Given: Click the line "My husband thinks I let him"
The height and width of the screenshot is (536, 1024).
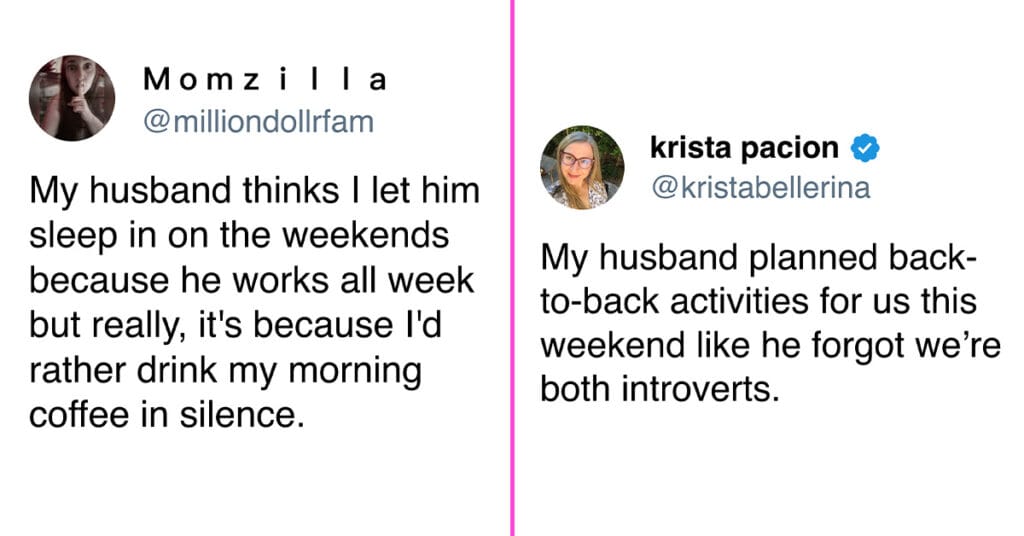Looking at the screenshot, I should coord(254,193).
